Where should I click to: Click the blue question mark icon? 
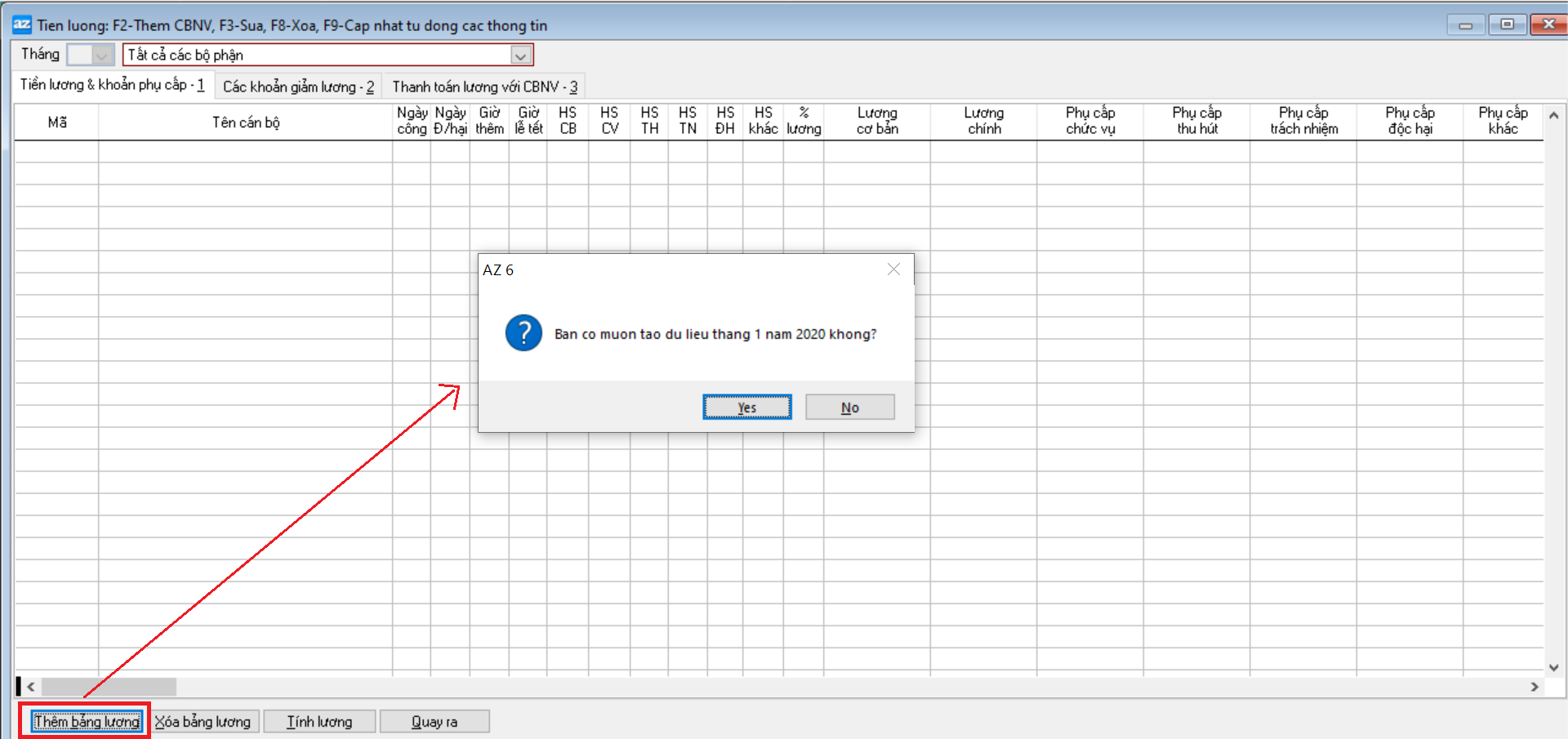point(523,333)
